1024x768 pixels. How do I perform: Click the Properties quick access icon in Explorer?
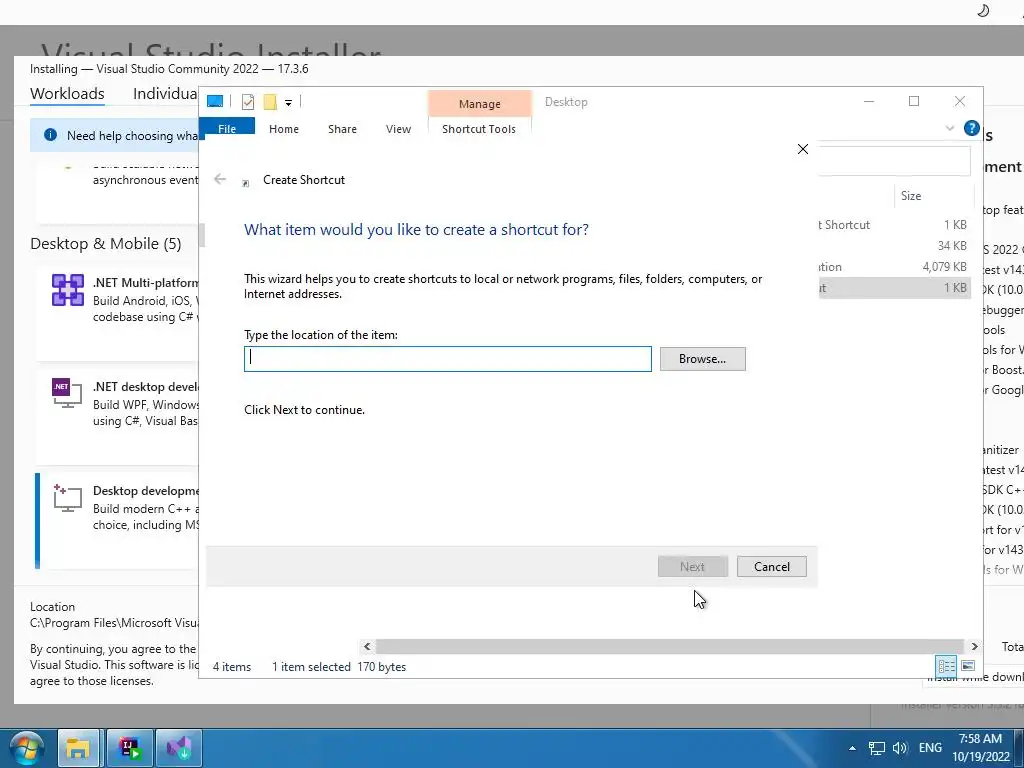(x=248, y=102)
